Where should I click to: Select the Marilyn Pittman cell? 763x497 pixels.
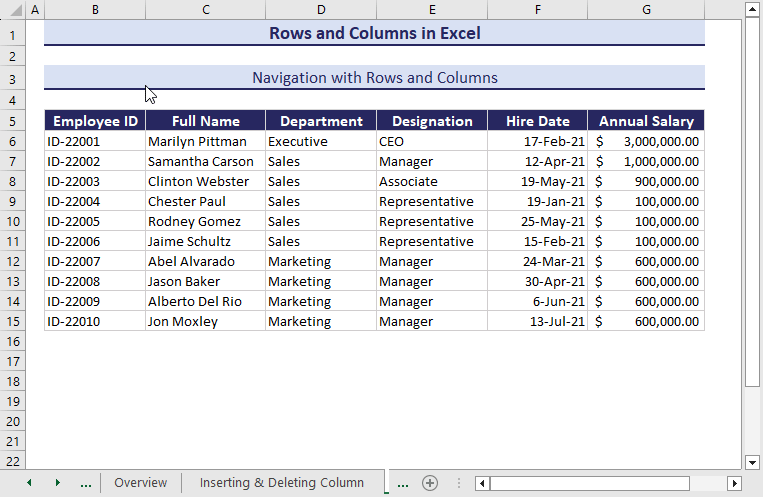coord(205,141)
